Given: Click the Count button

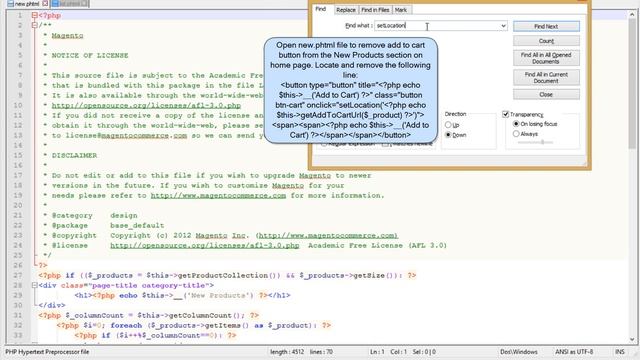Looking at the screenshot, I should 546,41.
